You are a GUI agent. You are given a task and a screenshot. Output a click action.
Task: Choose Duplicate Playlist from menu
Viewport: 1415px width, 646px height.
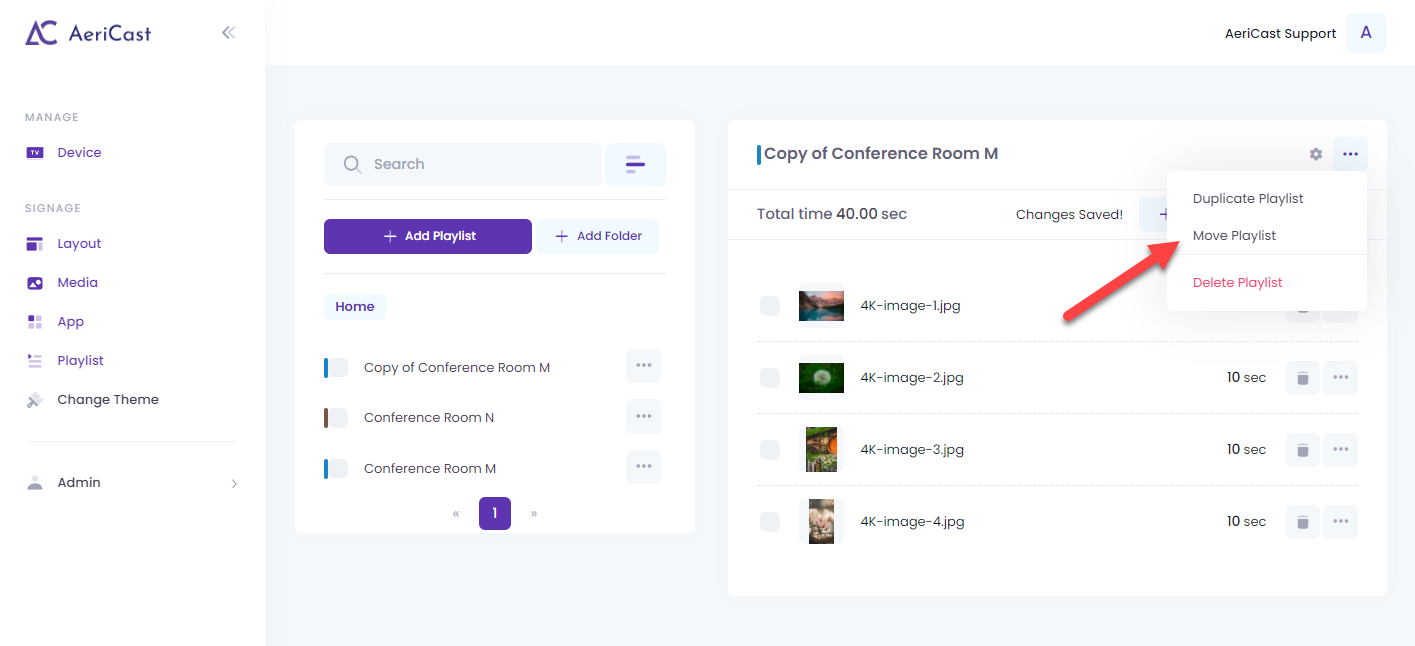(x=1248, y=199)
